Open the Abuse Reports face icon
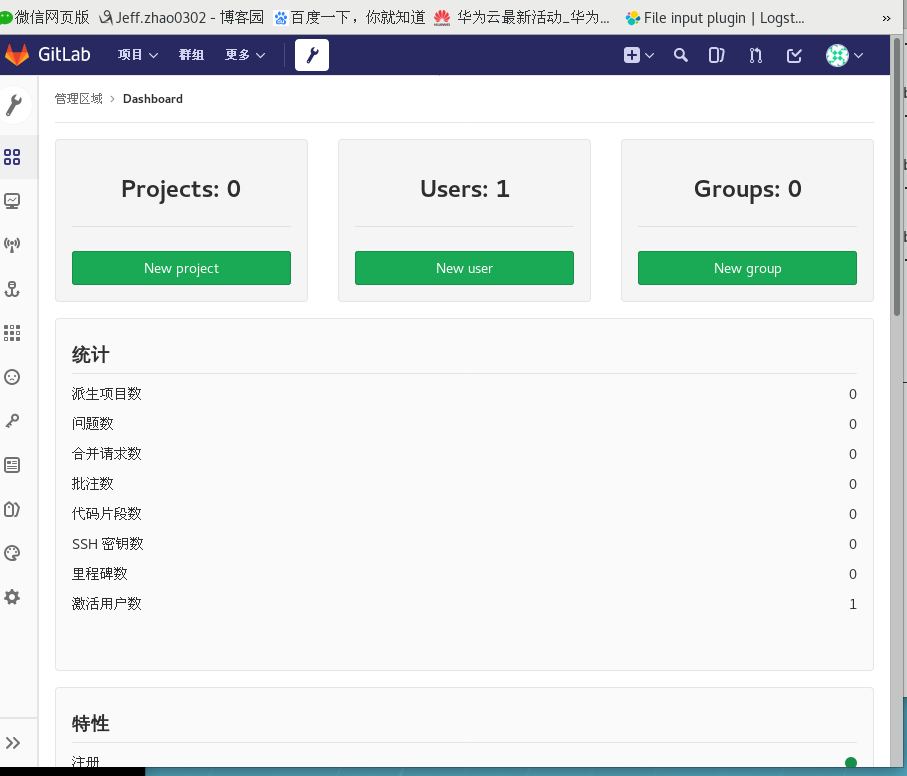907x776 pixels. pos(12,377)
